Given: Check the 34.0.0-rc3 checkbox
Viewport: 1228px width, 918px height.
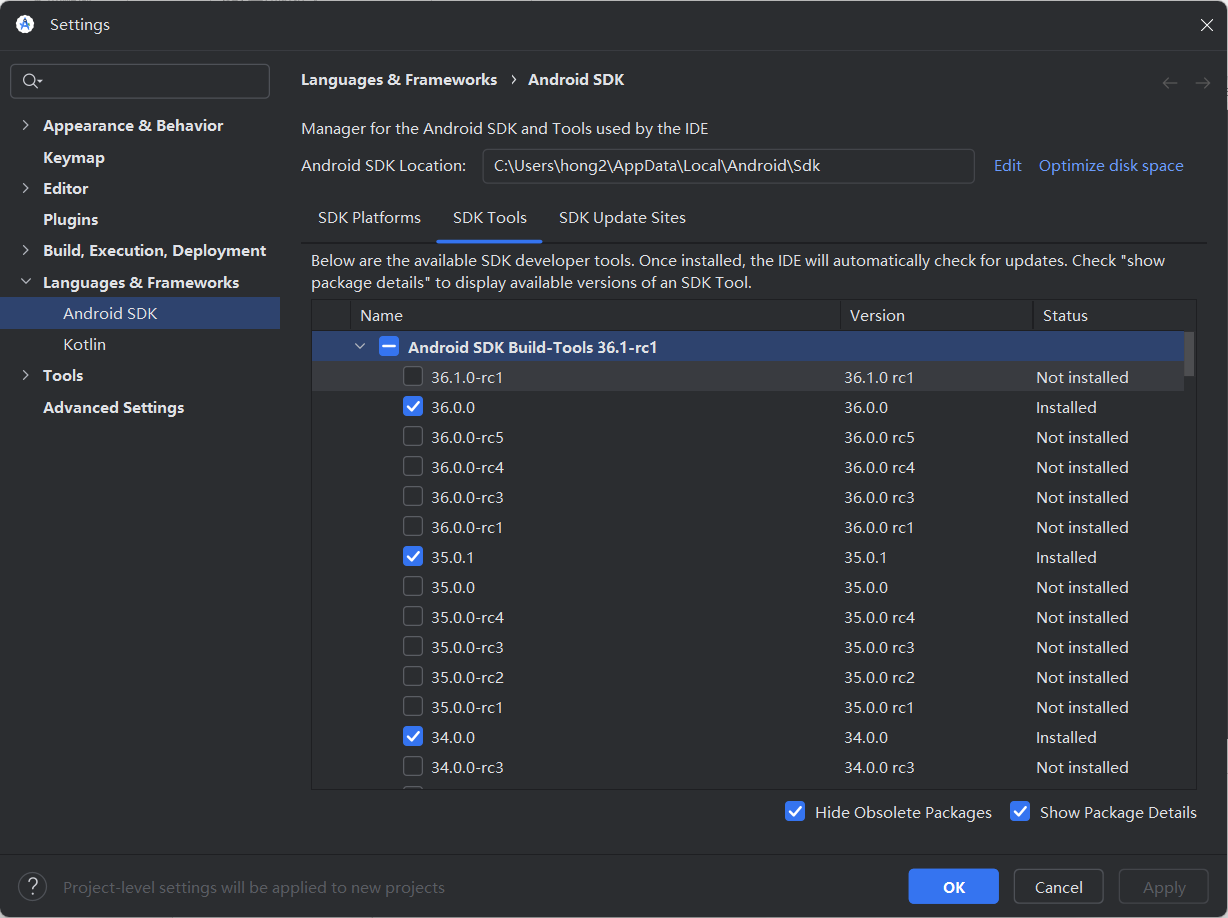Looking at the screenshot, I should tap(413, 767).
